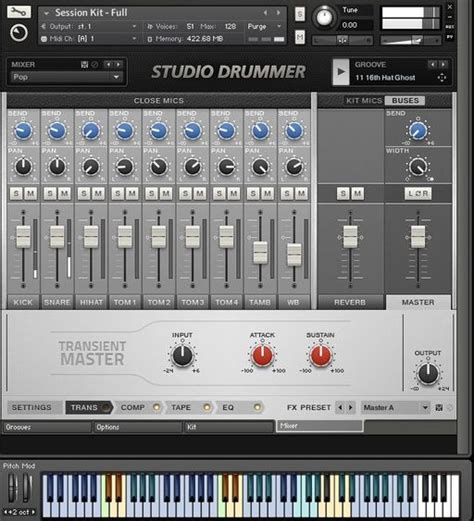Image resolution: width=474 pixels, height=521 pixels.
Task: Open the Options page tab
Action: pyautogui.click(x=138, y=427)
